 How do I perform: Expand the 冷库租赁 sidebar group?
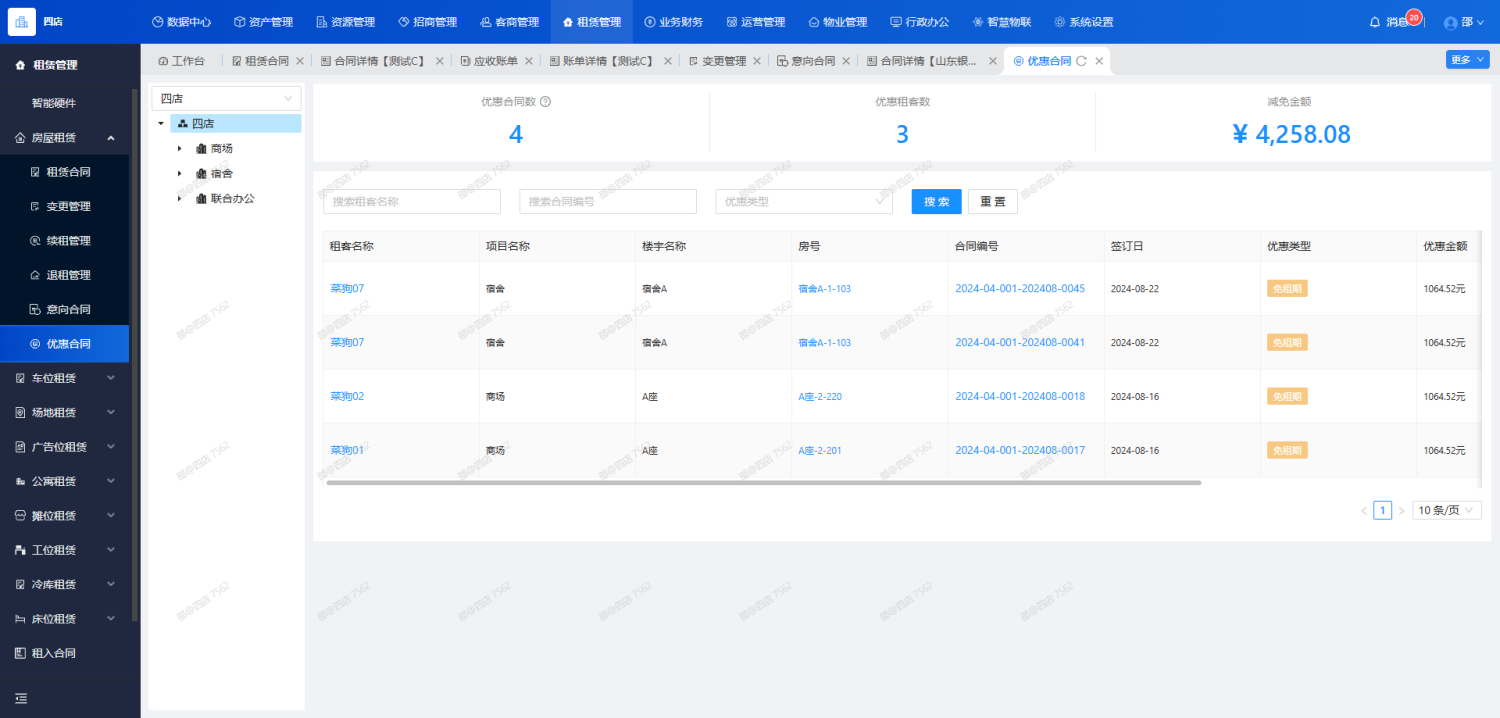[111, 584]
